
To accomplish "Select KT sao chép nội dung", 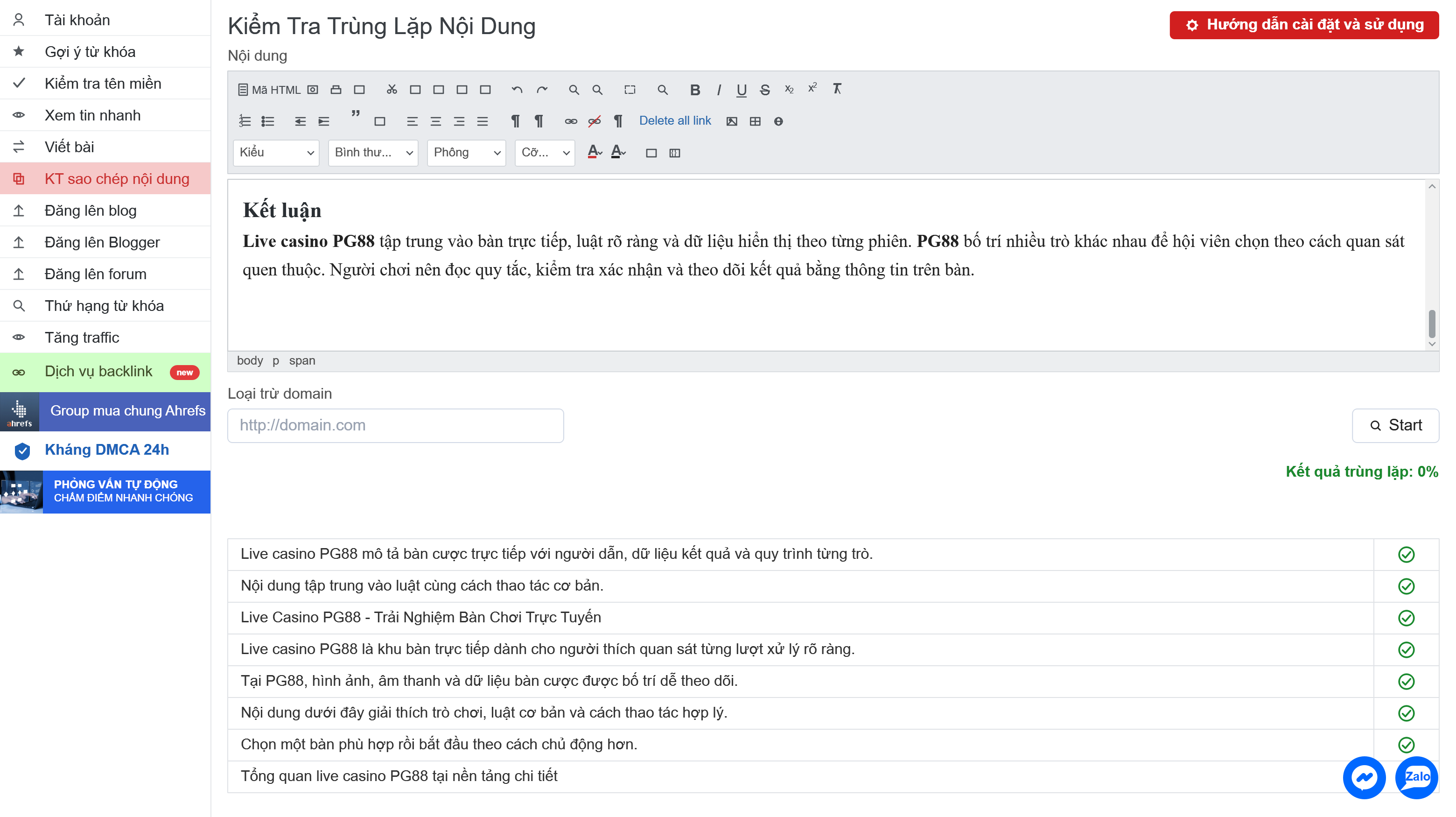I will (x=105, y=179).
